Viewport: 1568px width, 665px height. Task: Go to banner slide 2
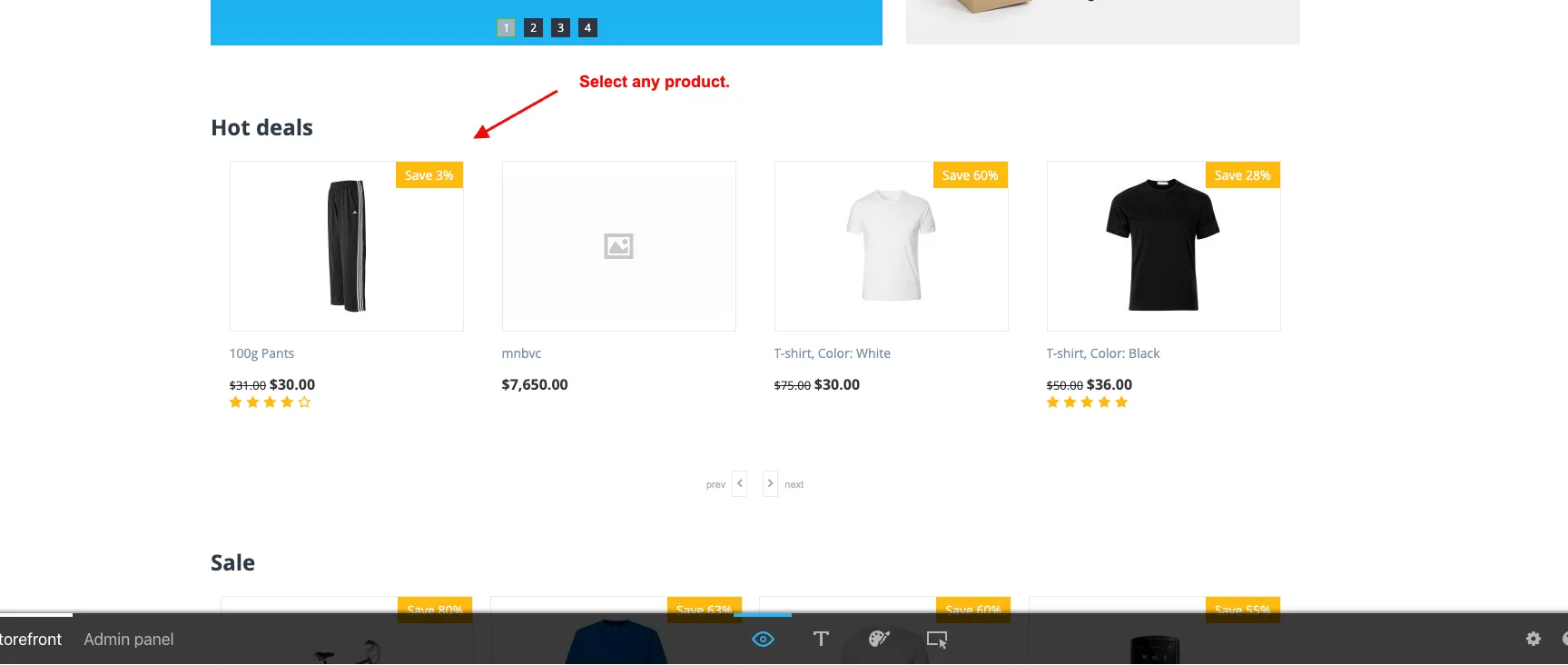tap(533, 28)
